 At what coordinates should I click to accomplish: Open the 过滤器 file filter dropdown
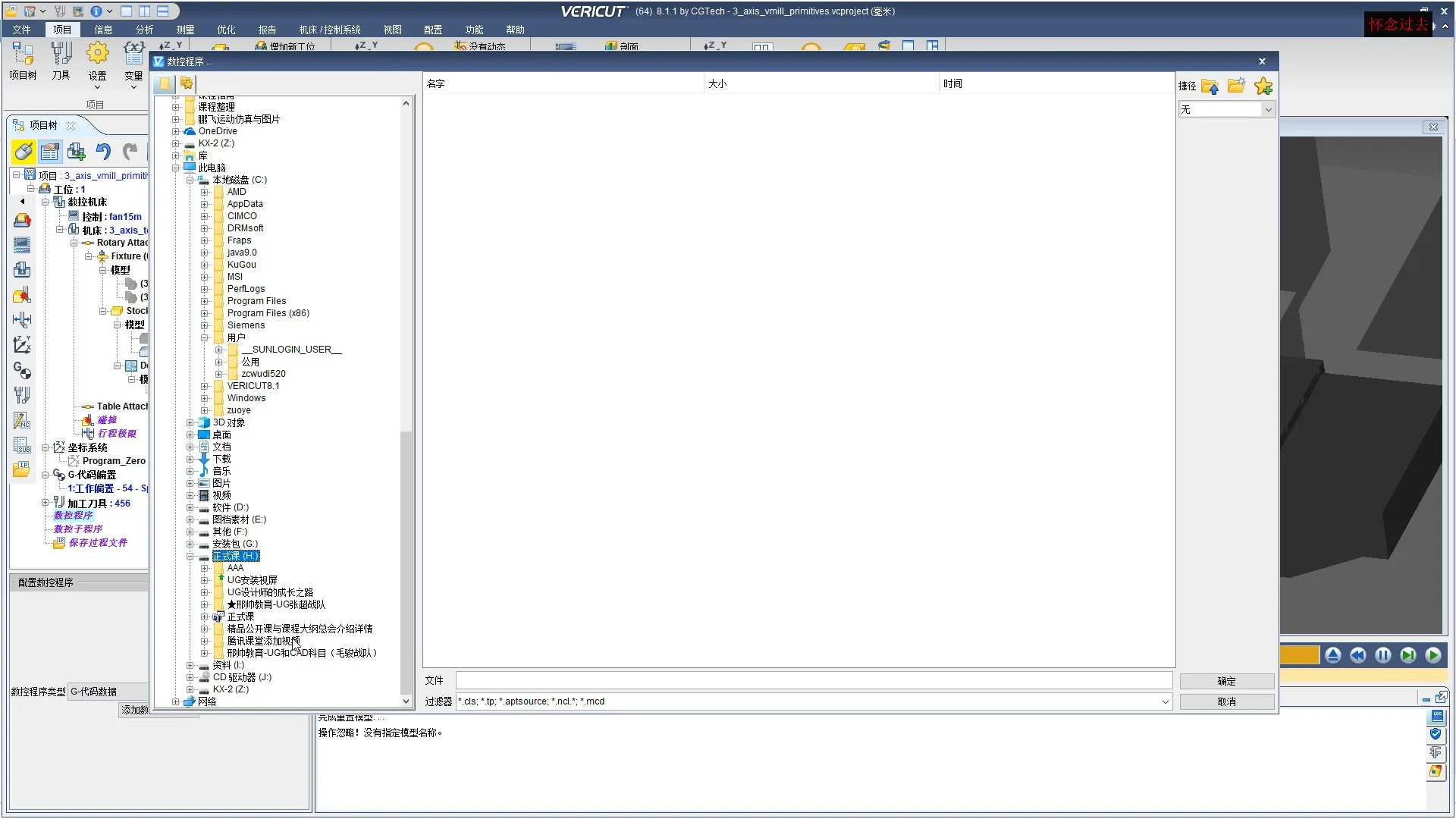(1165, 701)
